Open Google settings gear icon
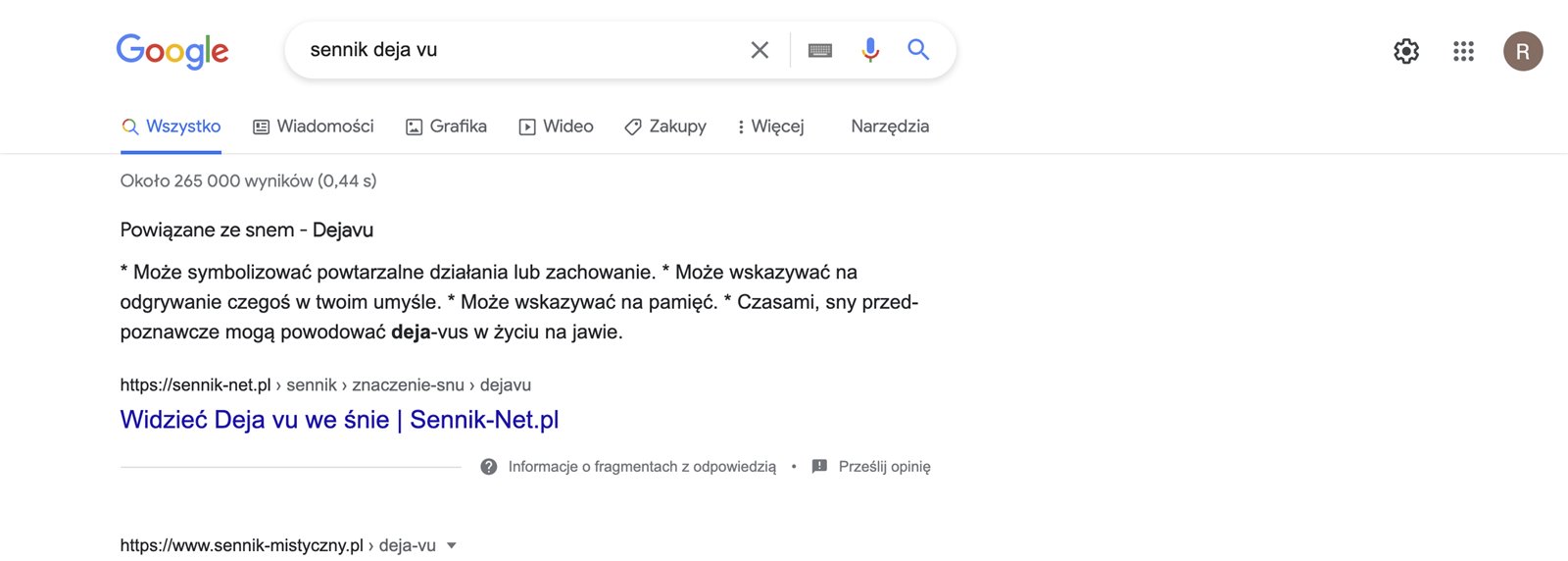This screenshot has width=1568, height=561. [1406, 51]
